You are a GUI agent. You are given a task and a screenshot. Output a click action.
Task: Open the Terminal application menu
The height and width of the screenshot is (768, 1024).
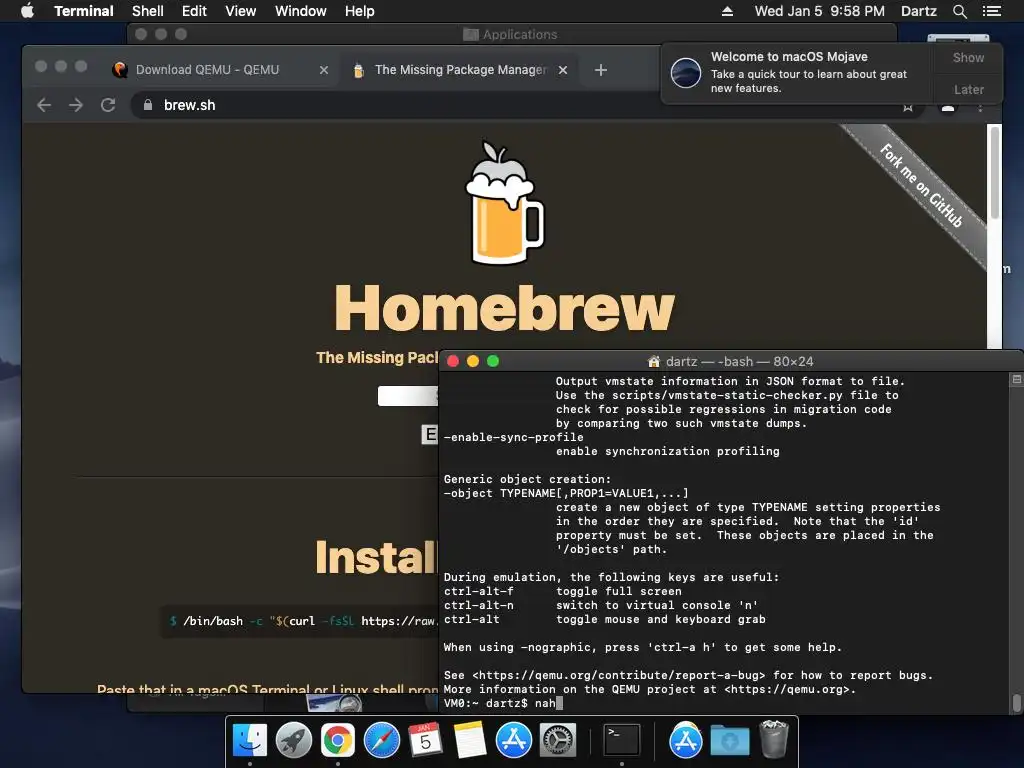tap(84, 11)
